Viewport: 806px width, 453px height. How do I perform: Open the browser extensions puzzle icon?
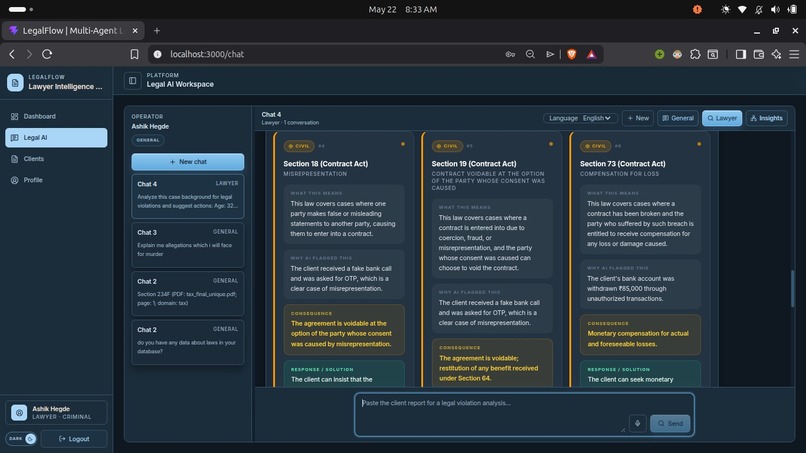(x=695, y=54)
